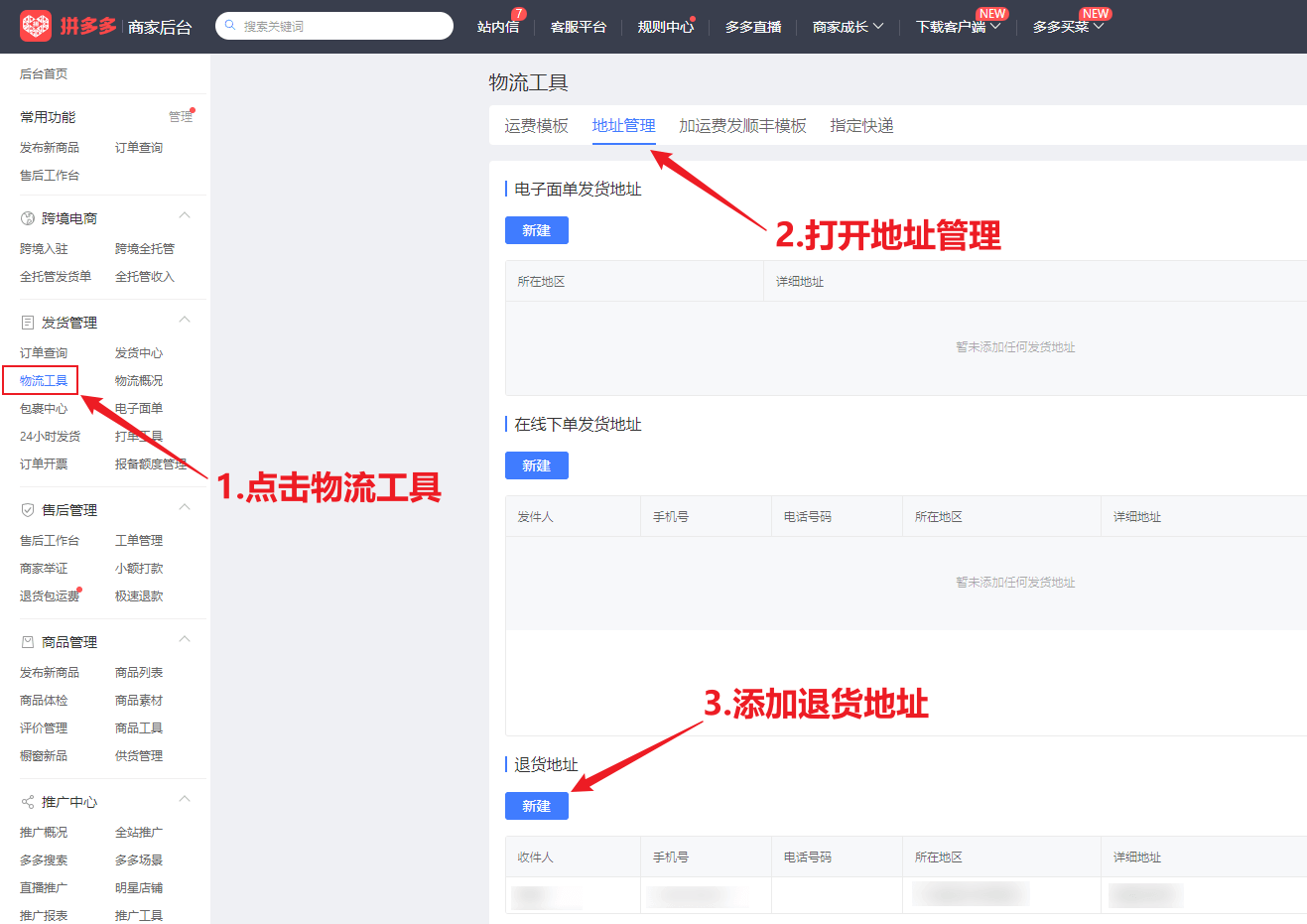Open 售后工作台 under 常用功能
This screenshot has height=924, width=1307.
click(x=50, y=176)
